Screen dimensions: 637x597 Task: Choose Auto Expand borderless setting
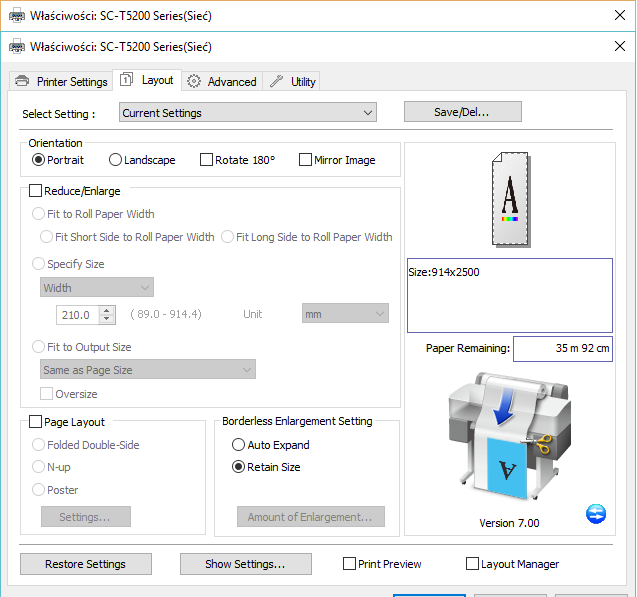(238, 445)
